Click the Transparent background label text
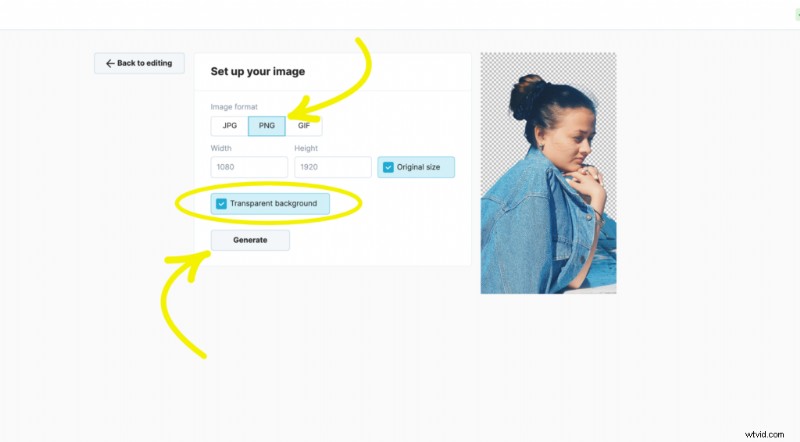Viewport: 800px width, 442px height. pos(273,203)
